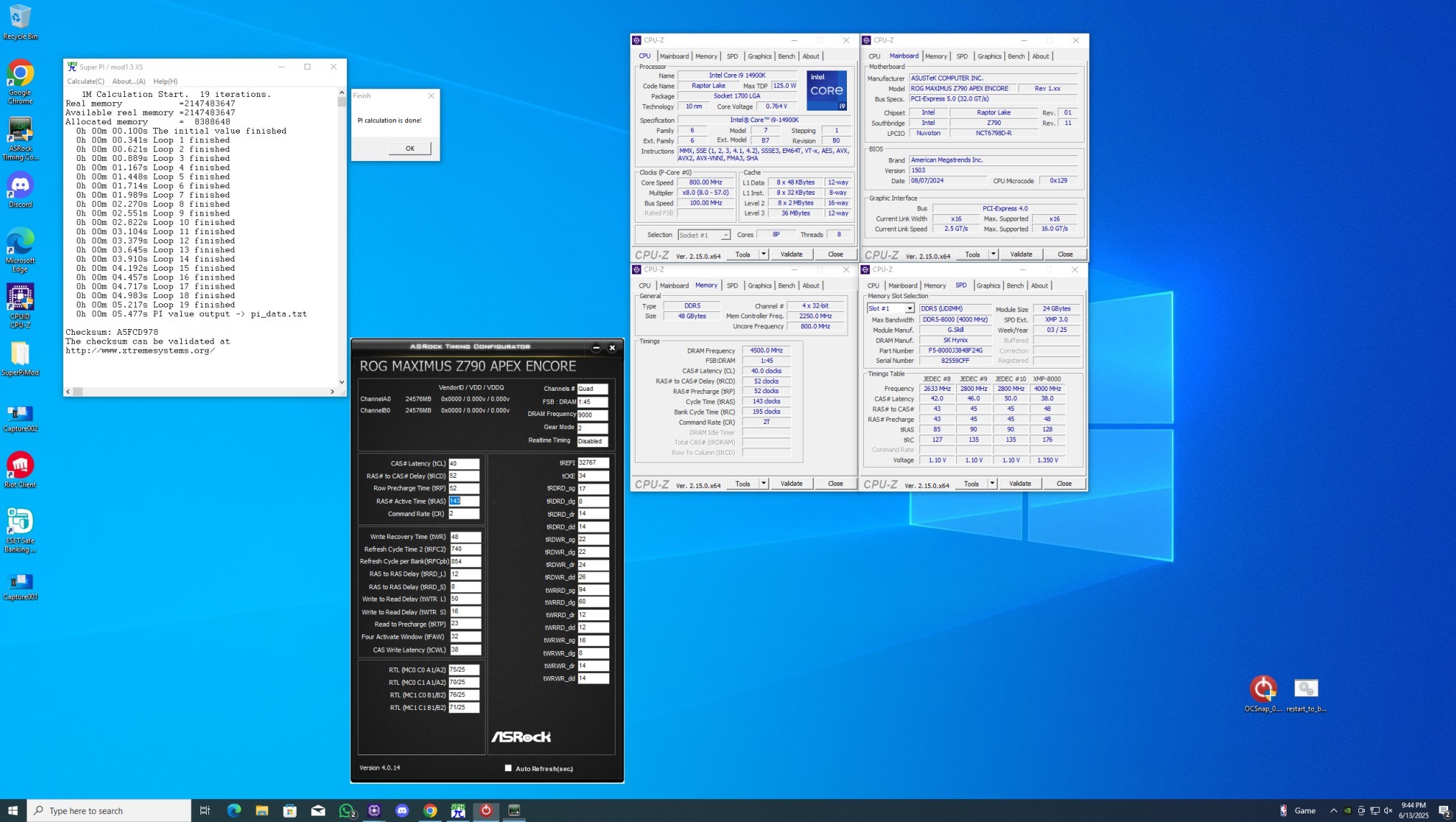Select the Capture001 desktop file
Viewport: 1456px width, 822px height.
point(20,586)
